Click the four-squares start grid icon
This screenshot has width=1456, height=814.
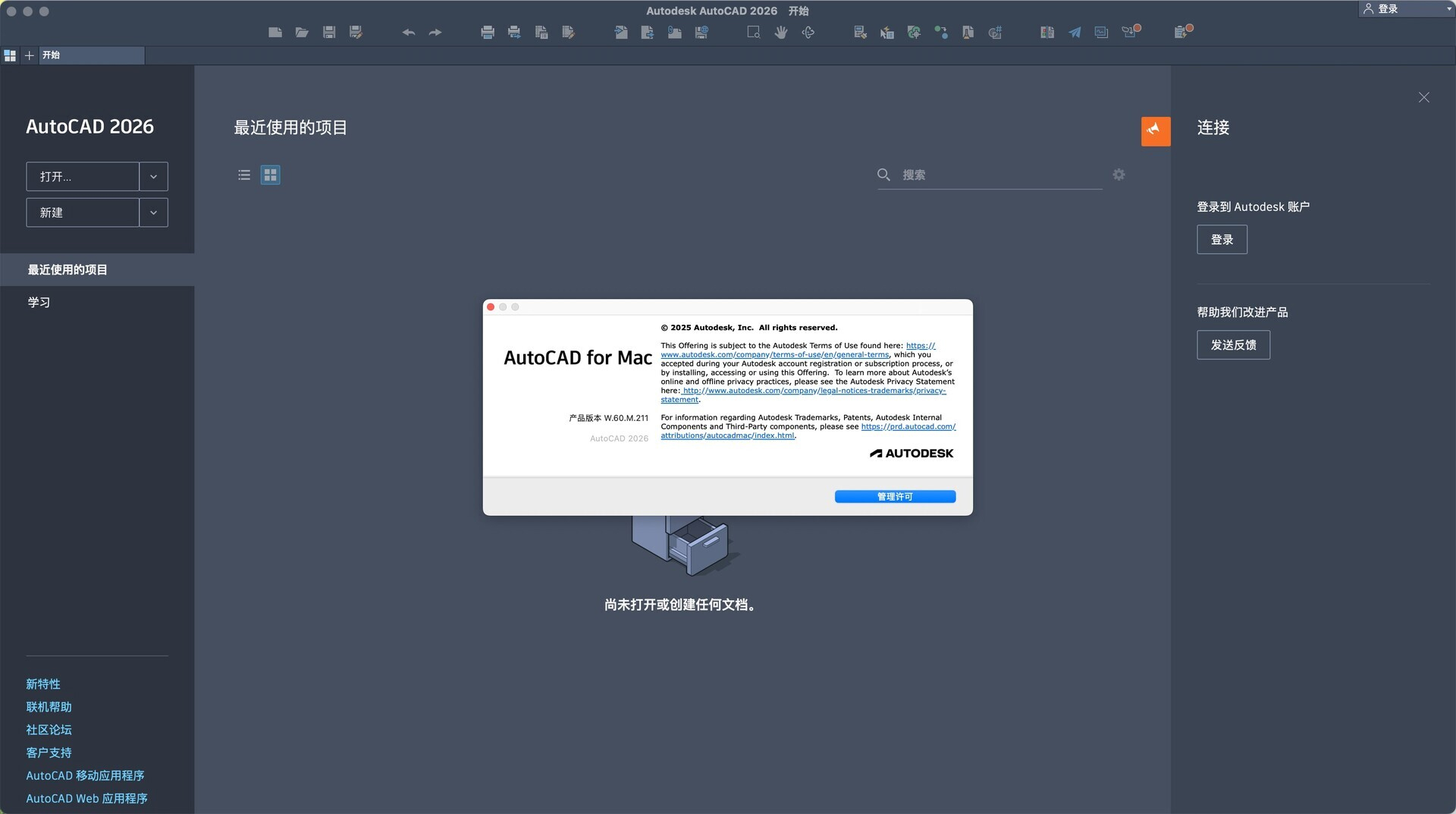click(x=10, y=55)
